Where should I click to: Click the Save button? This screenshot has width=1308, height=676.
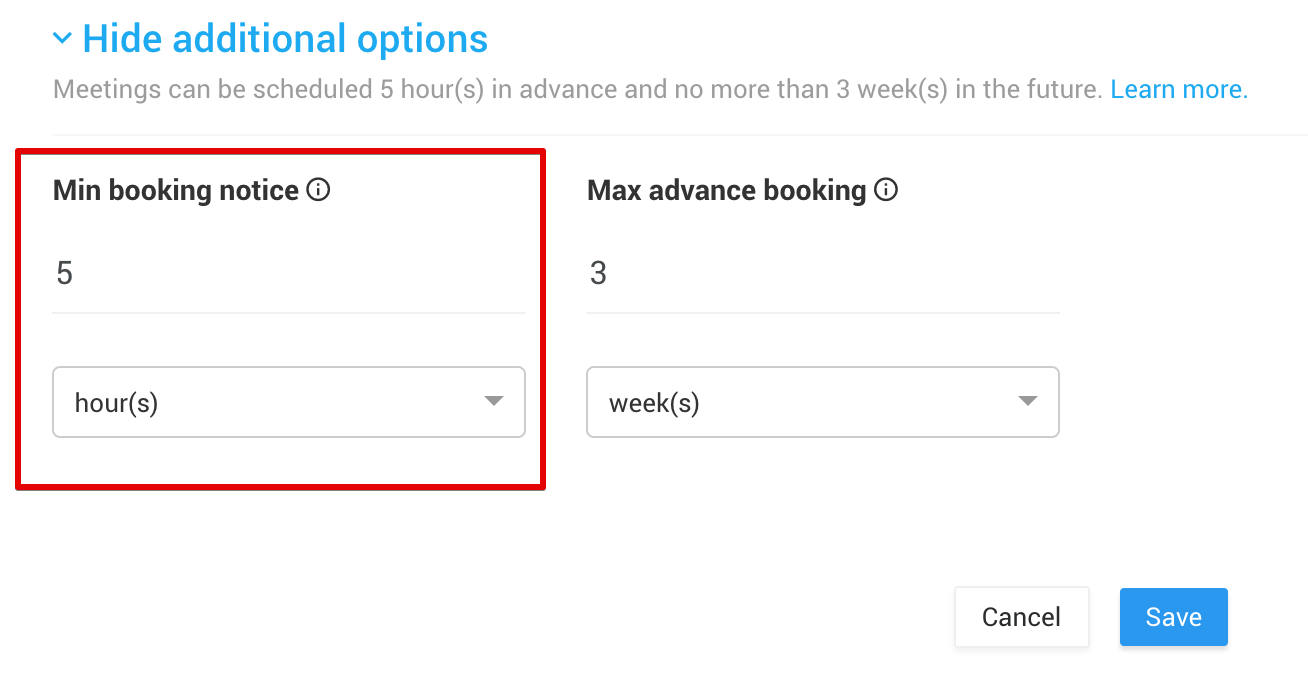1174,617
